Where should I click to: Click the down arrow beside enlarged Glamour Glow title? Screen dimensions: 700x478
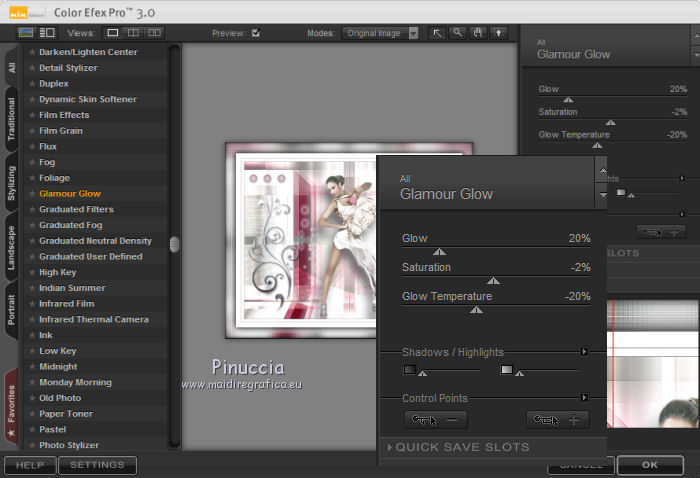[603, 195]
